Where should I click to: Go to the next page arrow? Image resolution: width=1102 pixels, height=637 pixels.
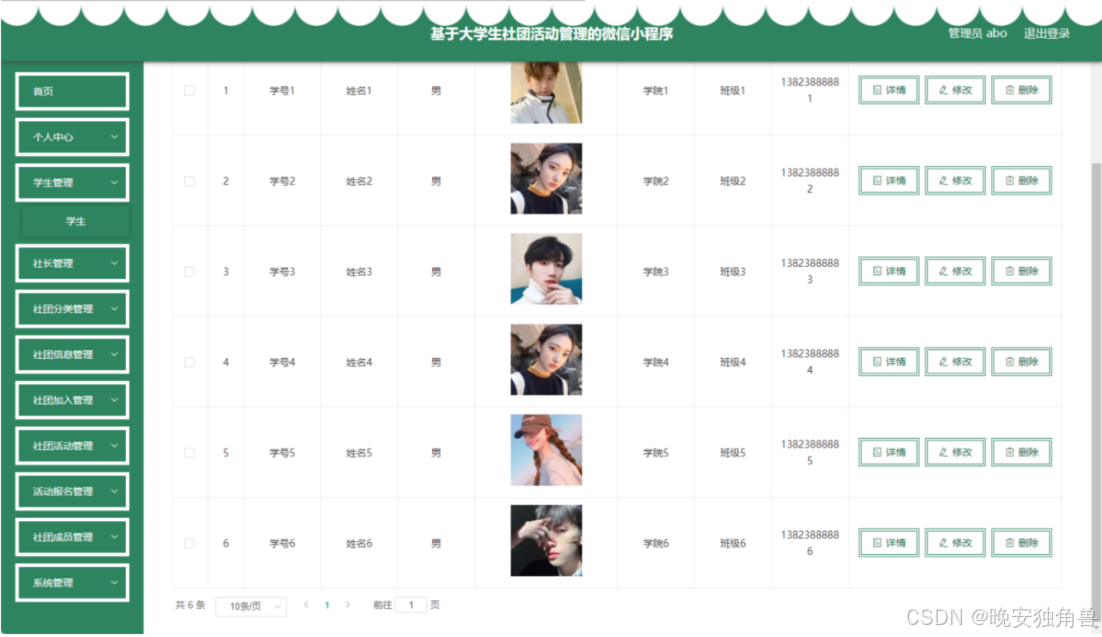347,605
